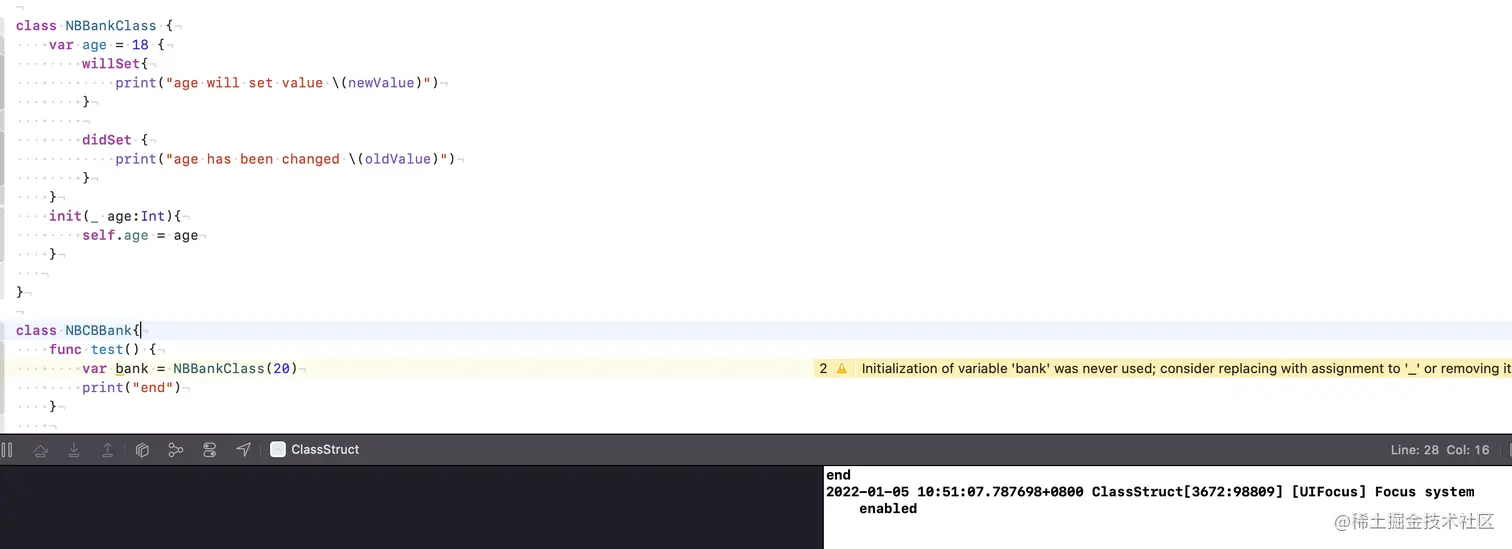This screenshot has height=549, width=1512.
Task: Click the issue count '2' badge
Action: pyautogui.click(x=823, y=369)
